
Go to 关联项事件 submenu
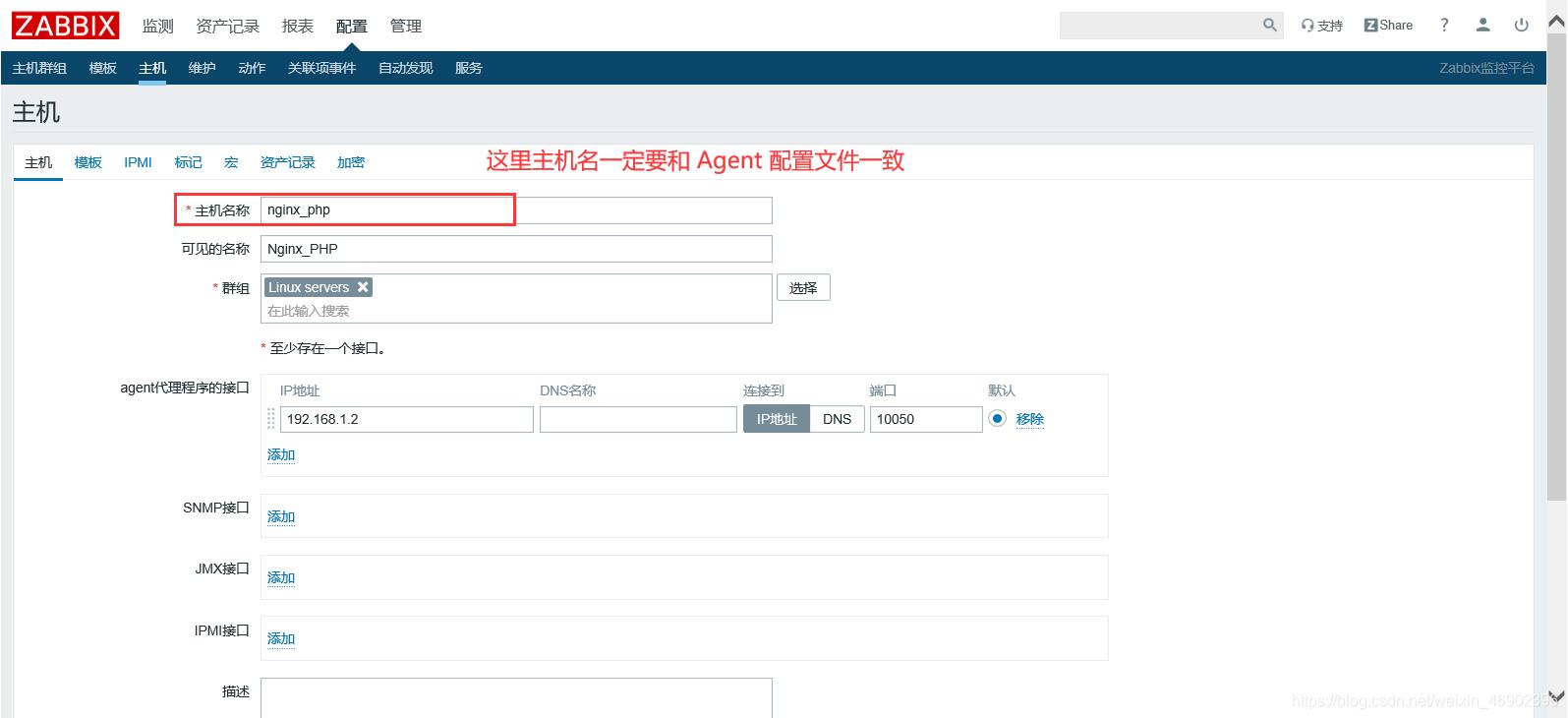321,68
